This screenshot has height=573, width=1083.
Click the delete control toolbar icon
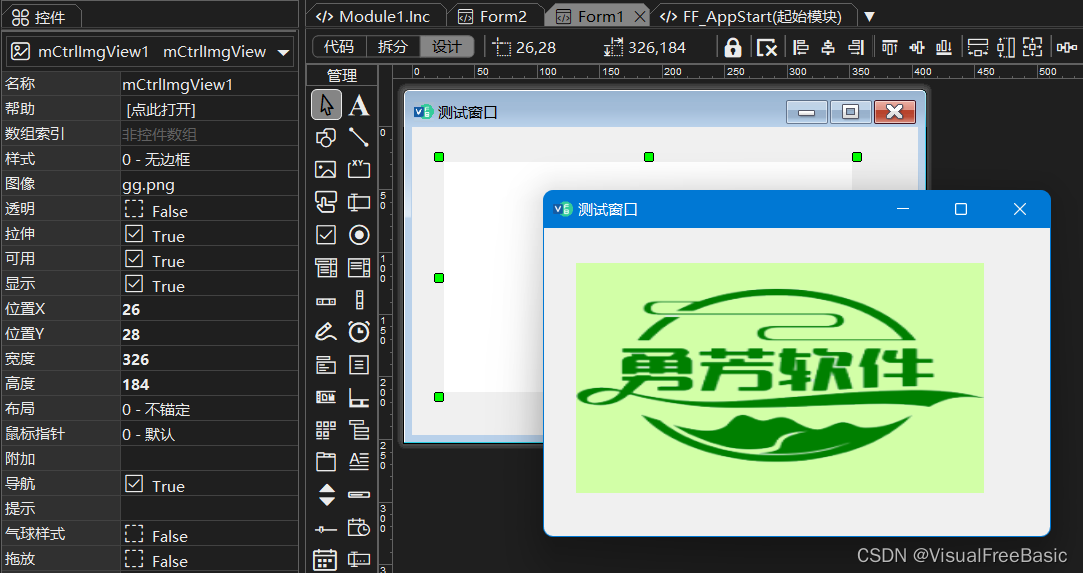click(x=767, y=48)
